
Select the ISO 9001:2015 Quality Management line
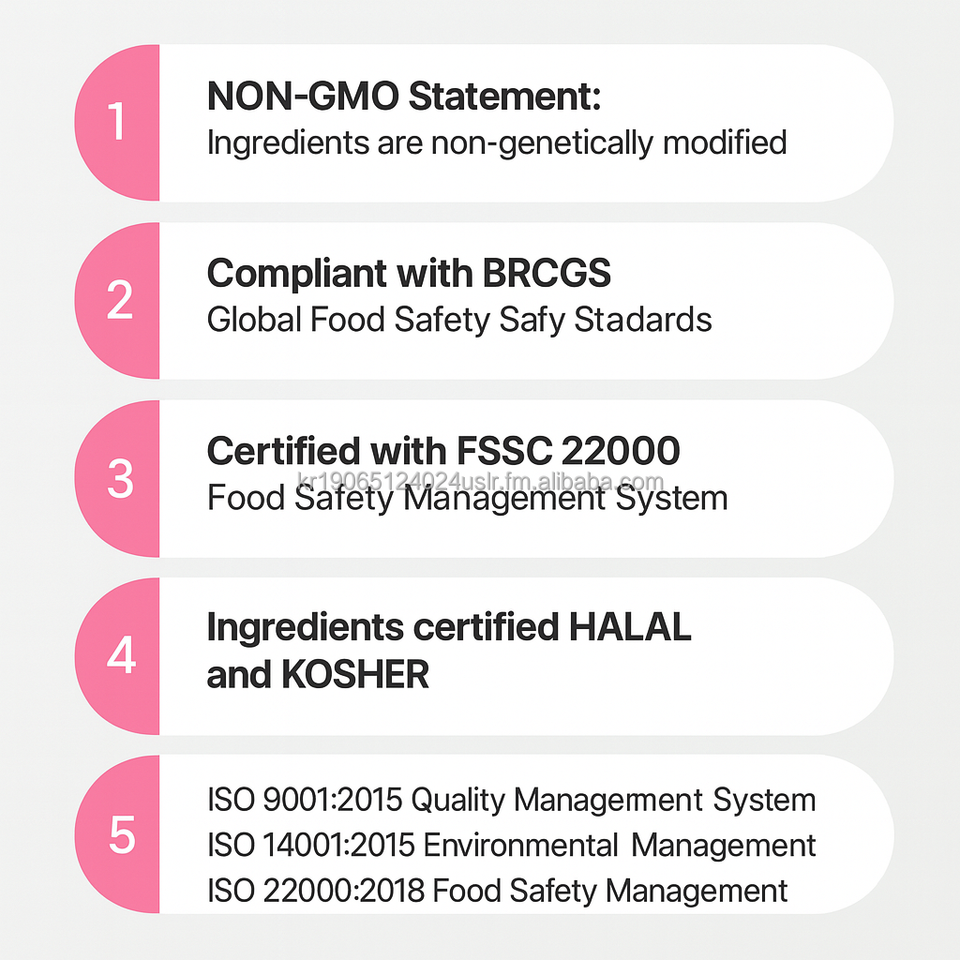(x=511, y=800)
